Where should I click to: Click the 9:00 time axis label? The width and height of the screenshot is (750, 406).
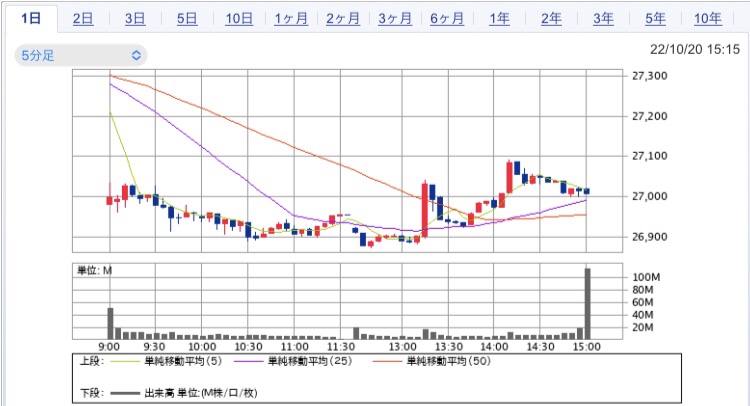[x=109, y=347]
